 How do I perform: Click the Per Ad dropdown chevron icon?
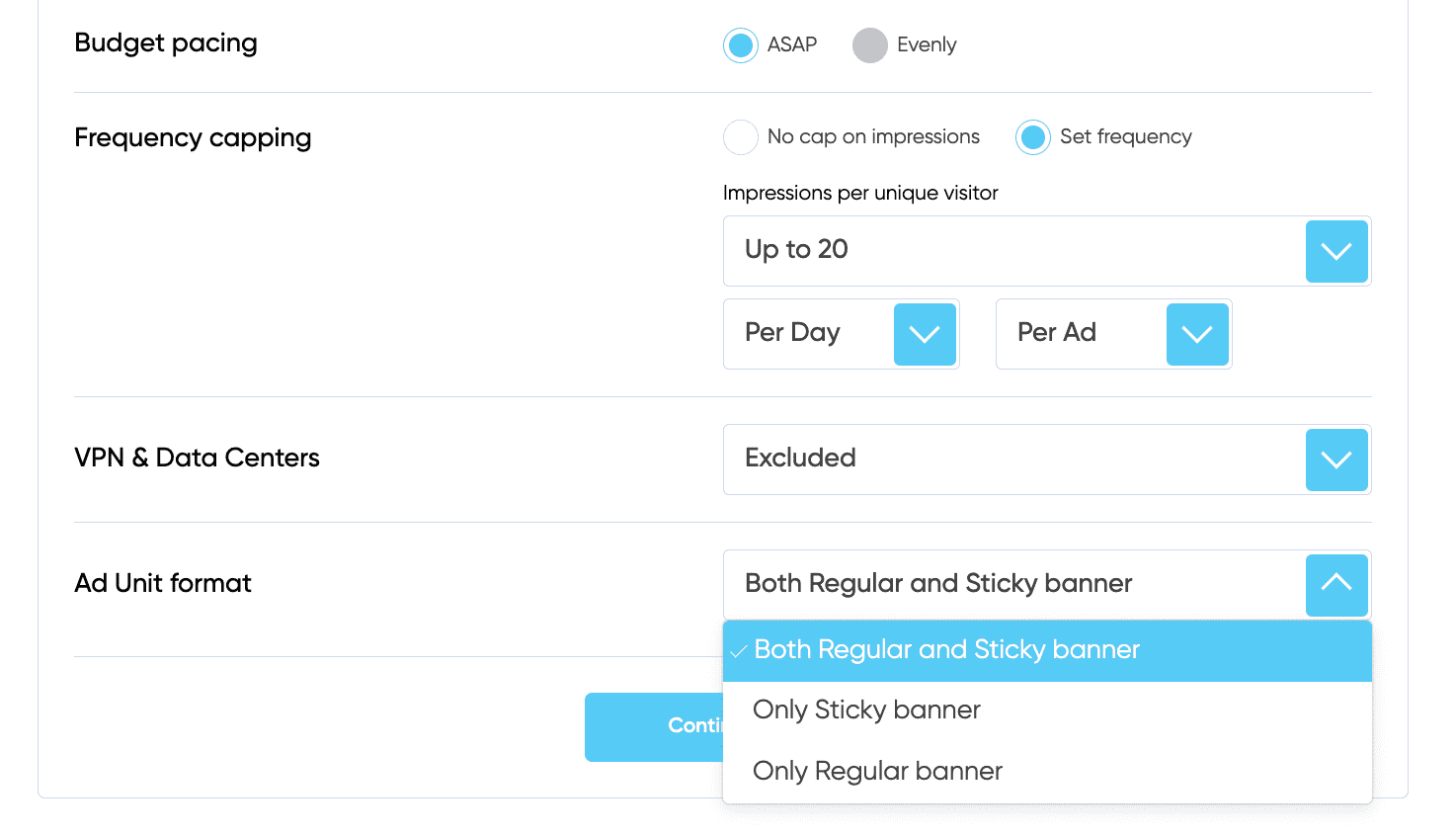(x=1196, y=334)
